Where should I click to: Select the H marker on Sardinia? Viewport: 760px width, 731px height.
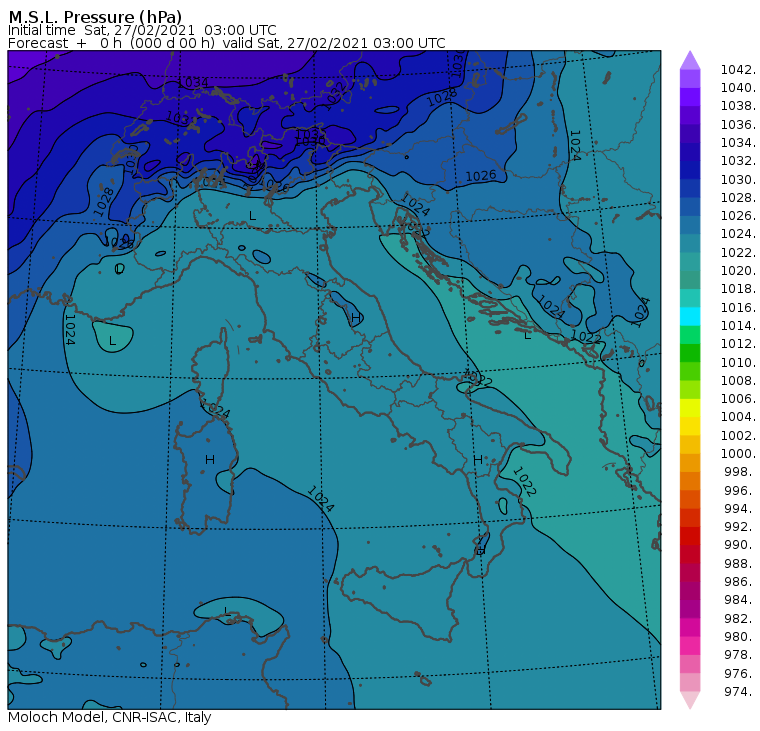[210, 460]
